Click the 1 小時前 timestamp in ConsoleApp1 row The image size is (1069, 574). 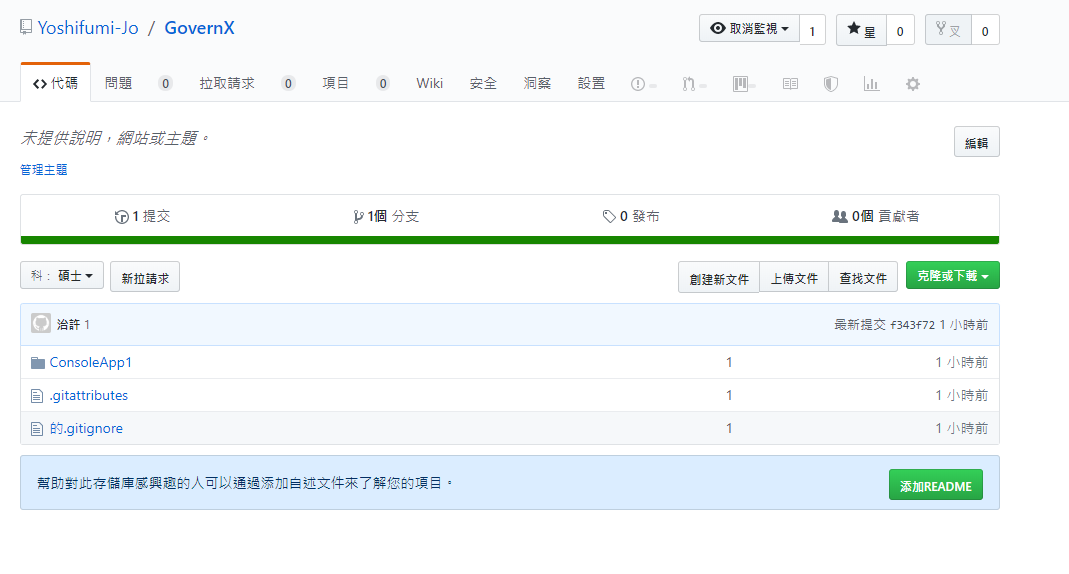click(x=961, y=362)
